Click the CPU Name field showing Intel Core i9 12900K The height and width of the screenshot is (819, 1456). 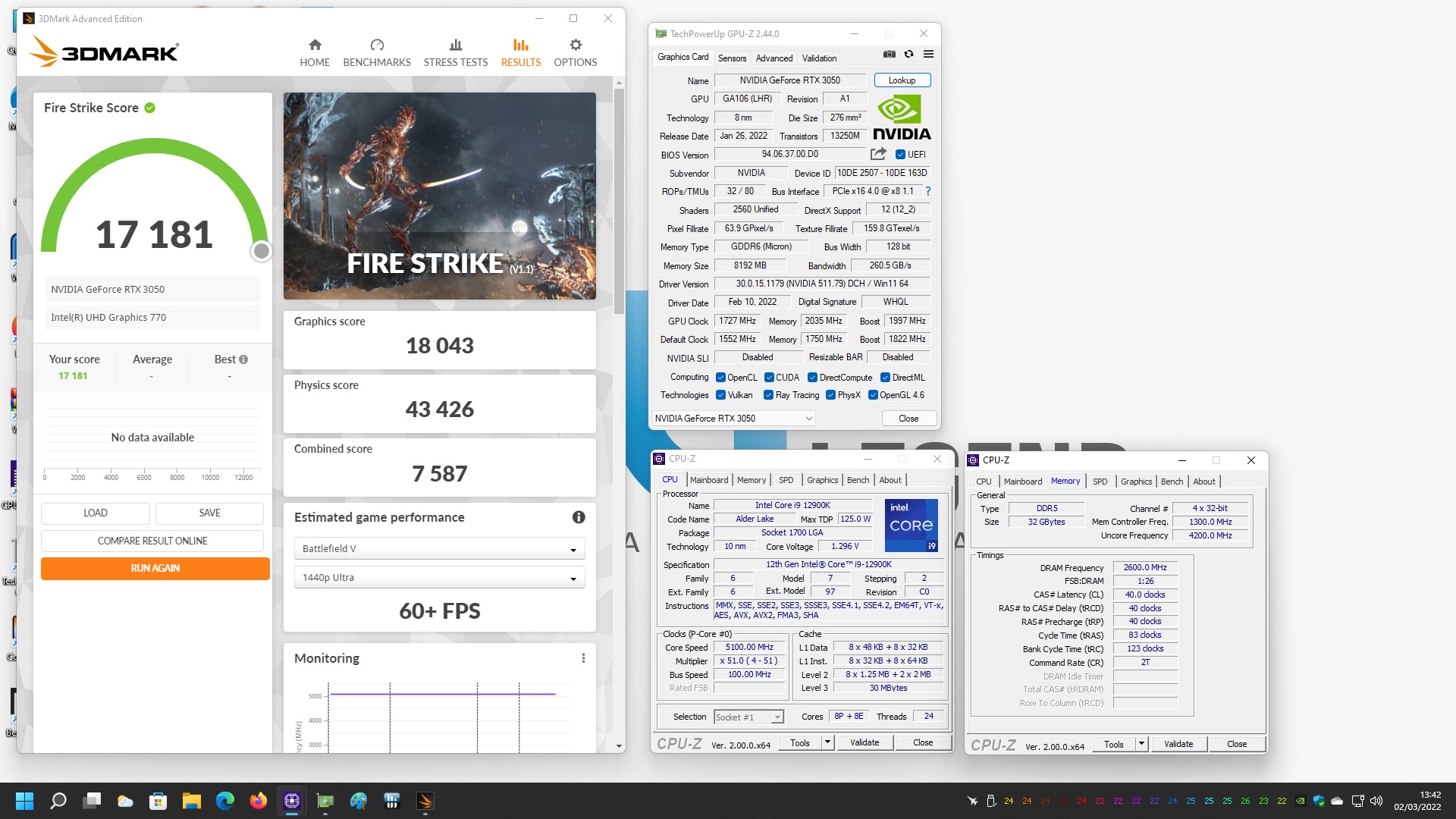coord(792,505)
